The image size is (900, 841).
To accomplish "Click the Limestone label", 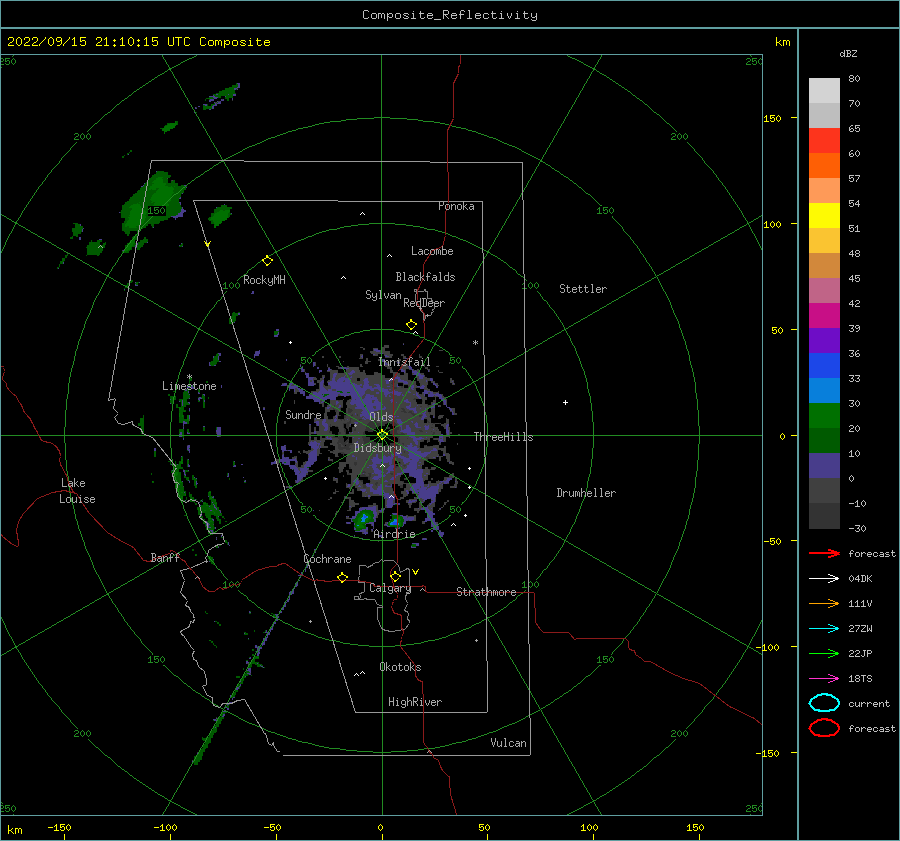I will click(189, 386).
